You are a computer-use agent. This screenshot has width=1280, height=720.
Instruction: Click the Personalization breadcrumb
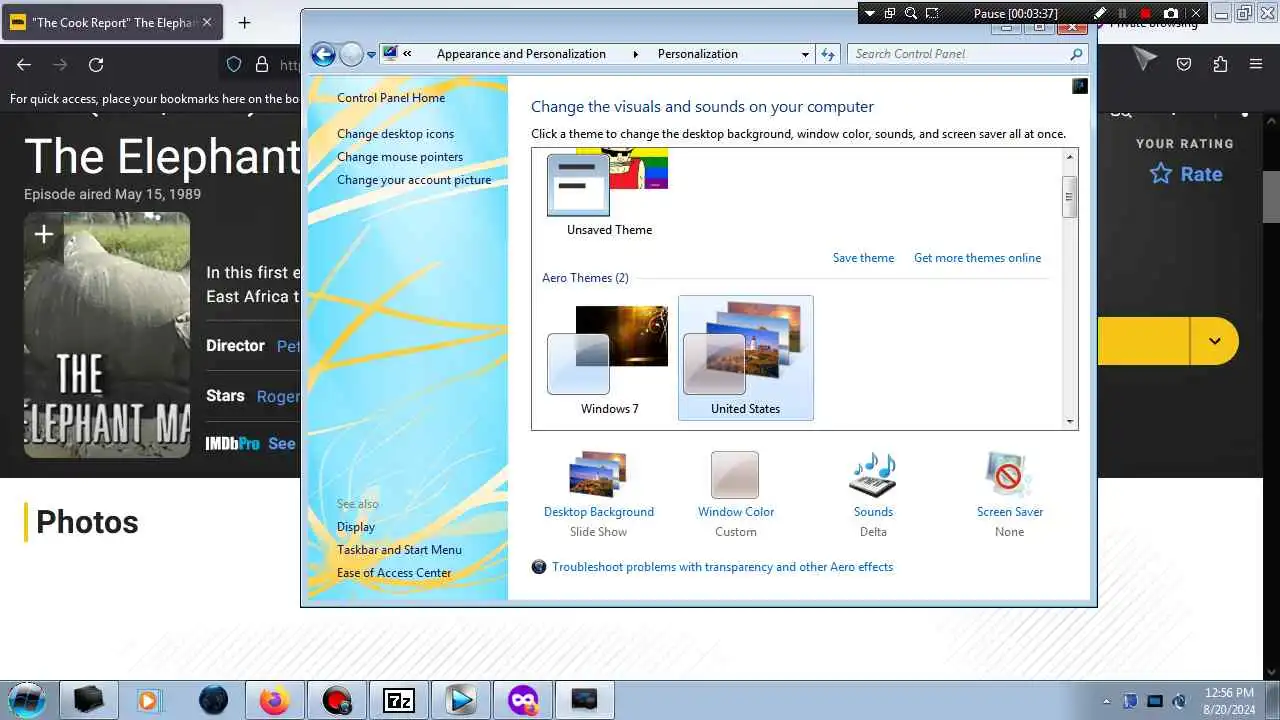coord(698,54)
